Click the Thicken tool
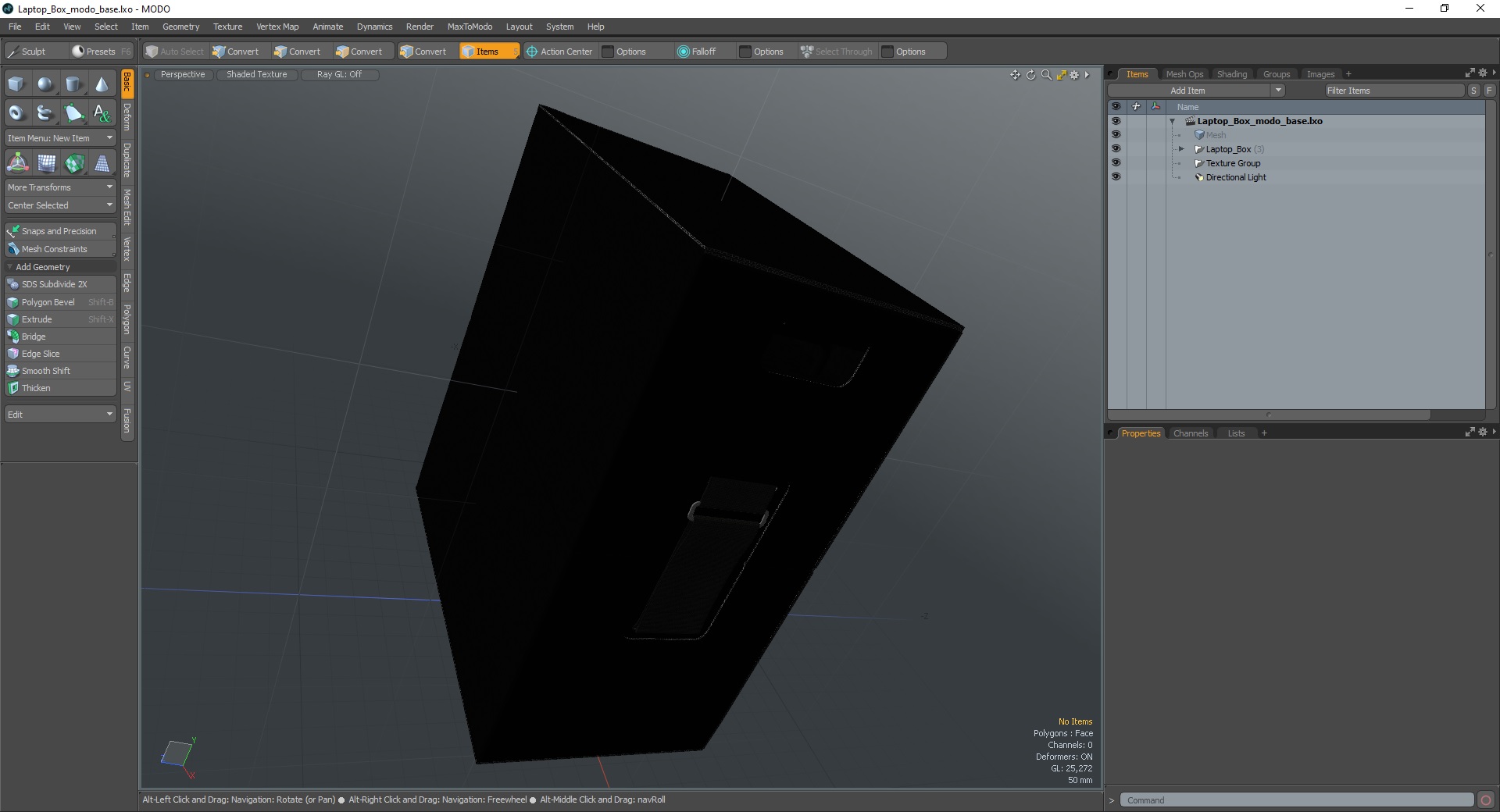 pos(60,388)
